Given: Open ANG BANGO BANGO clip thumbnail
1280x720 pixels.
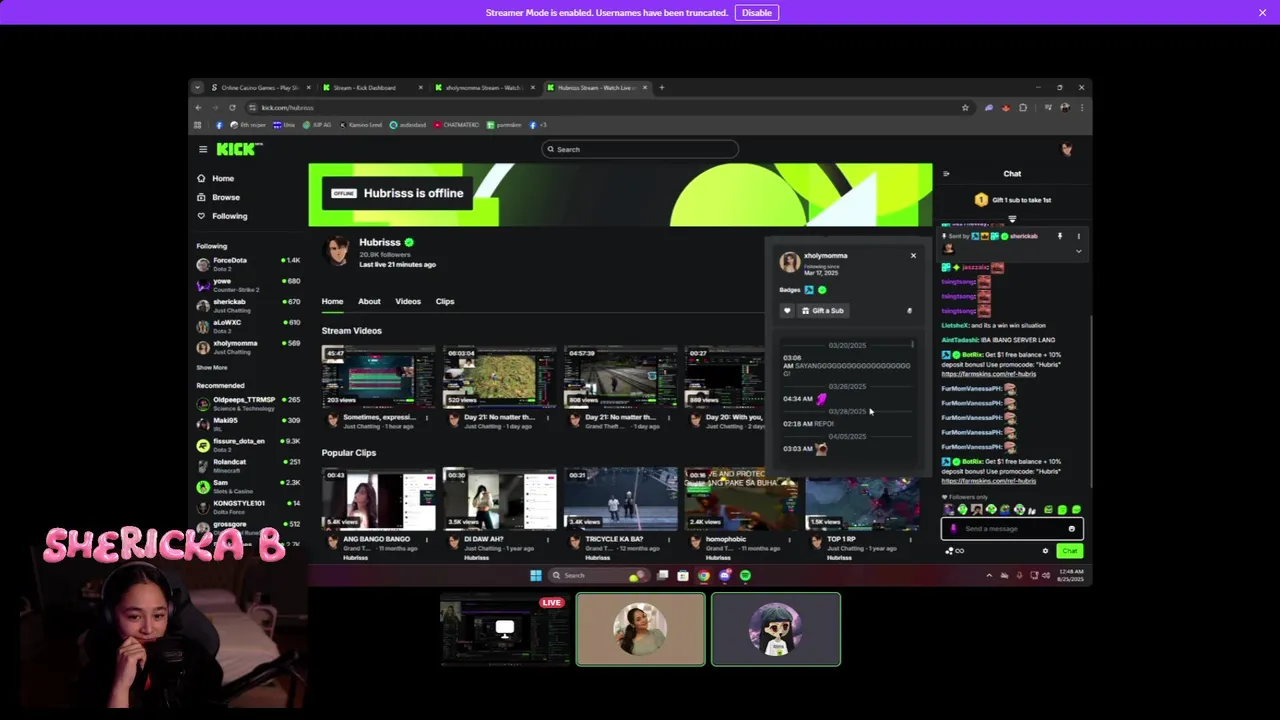Looking at the screenshot, I should pyautogui.click(x=378, y=499).
